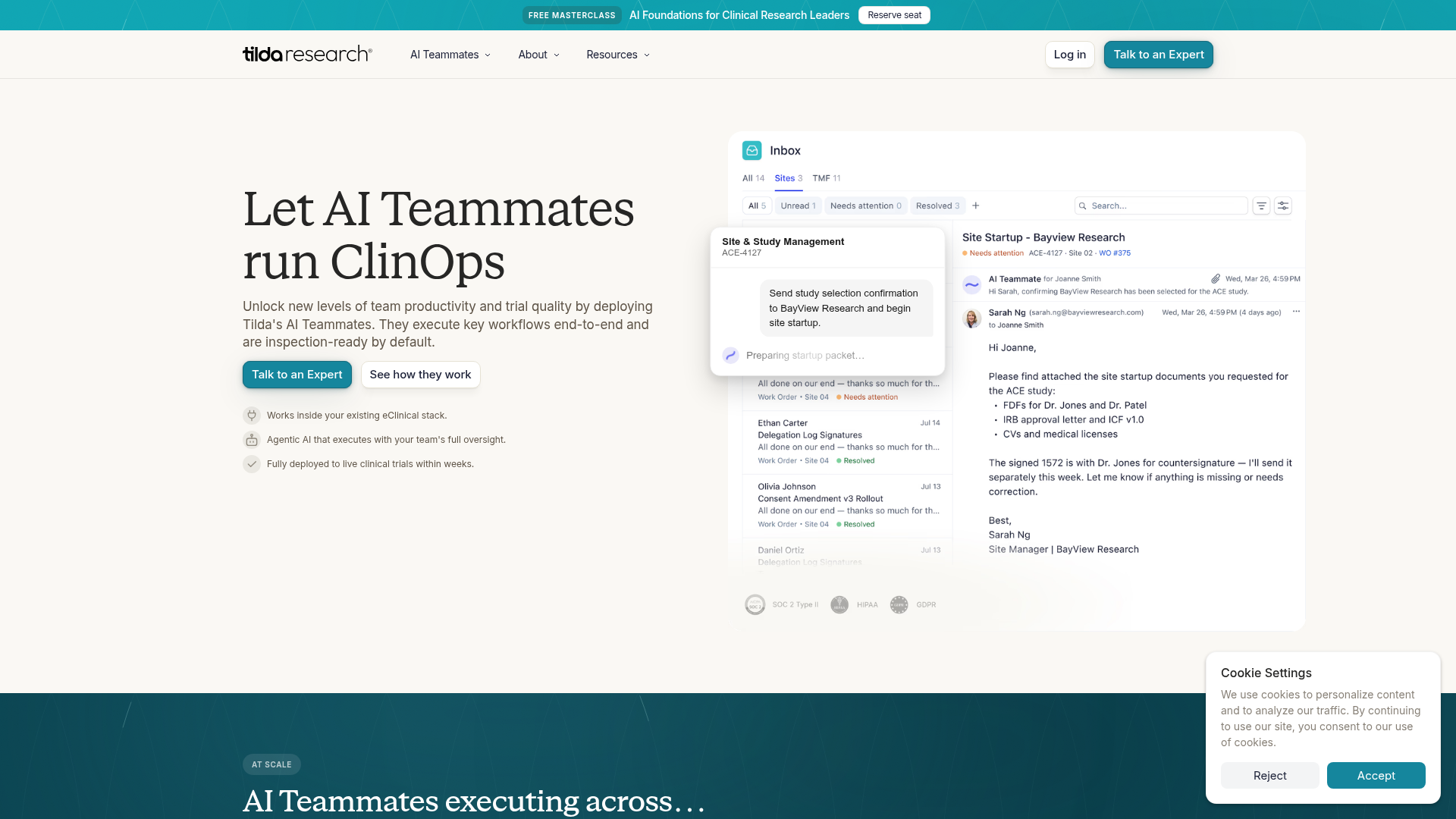1456x819 pixels.
Task: Expand the About menu
Action: pos(538,55)
